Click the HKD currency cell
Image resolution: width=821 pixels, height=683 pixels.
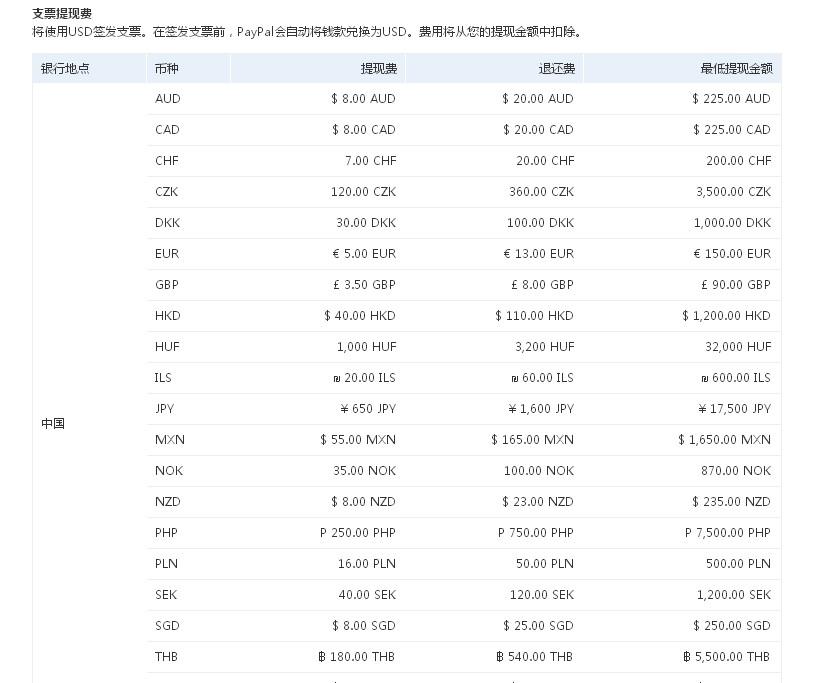tap(168, 315)
